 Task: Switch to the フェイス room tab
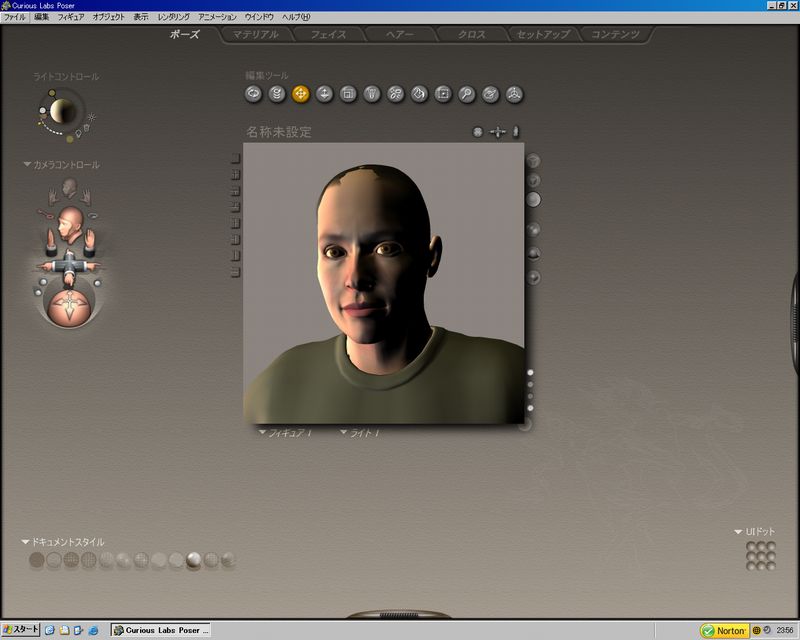click(328, 35)
